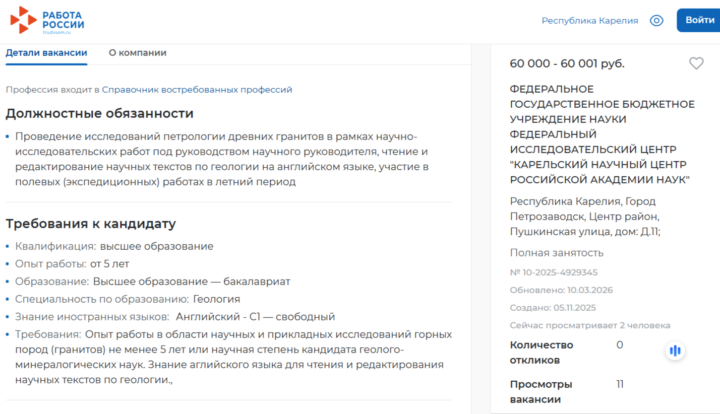Image resolution: width=720 pixels, height=414 pixels.
Task: Click the vacancy number 10-2025-4929345
Action: 554,272
